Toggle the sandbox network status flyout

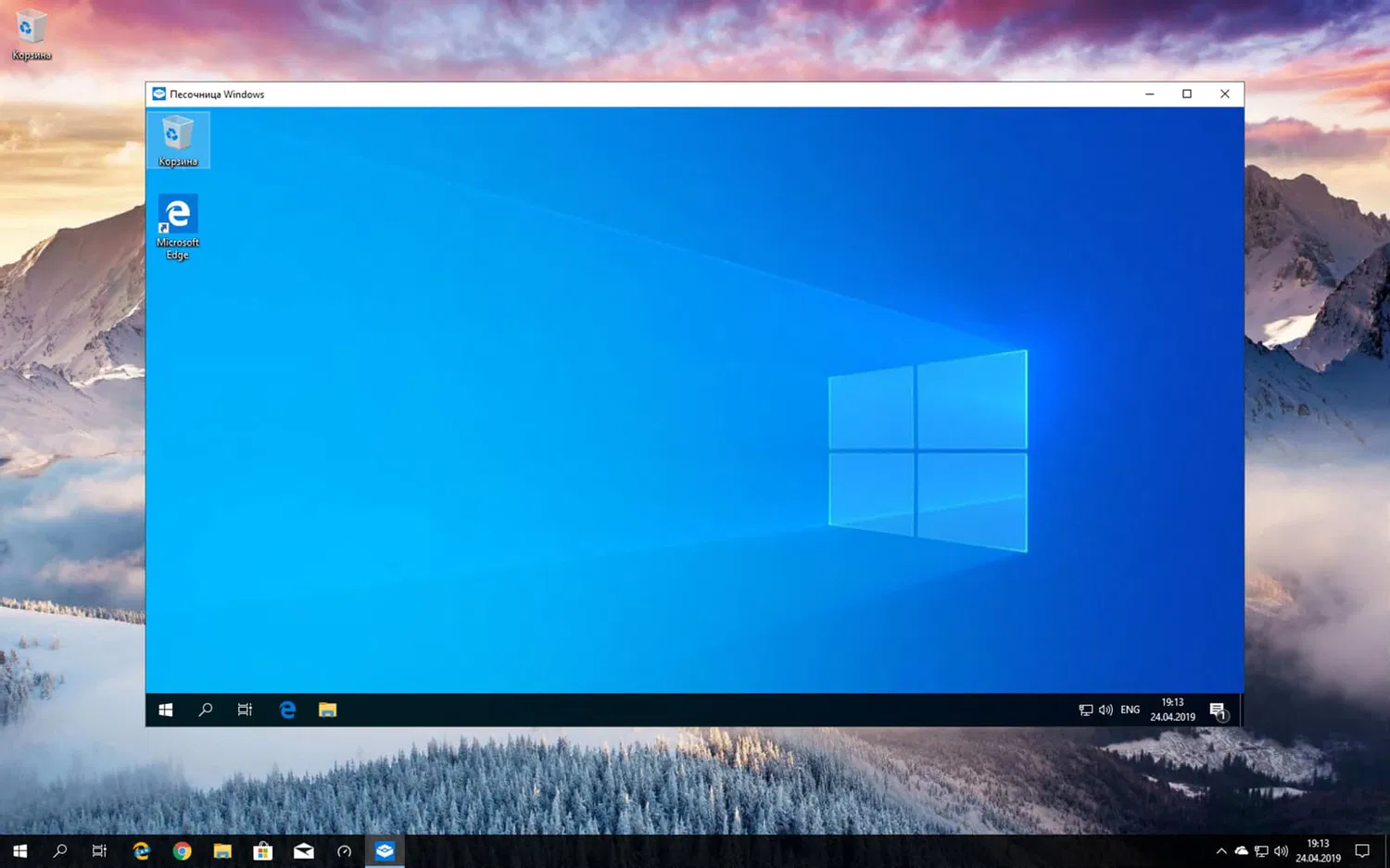point(1084,709)
